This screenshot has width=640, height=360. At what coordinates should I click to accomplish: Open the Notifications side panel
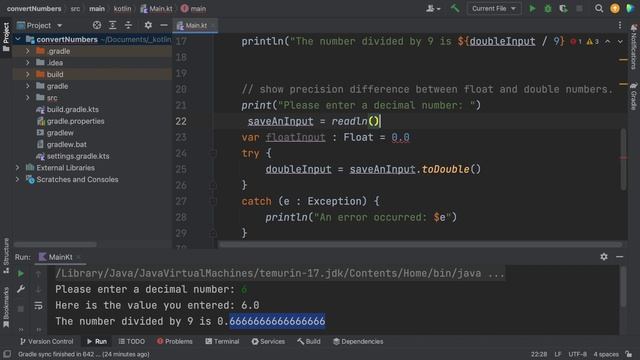634,47
